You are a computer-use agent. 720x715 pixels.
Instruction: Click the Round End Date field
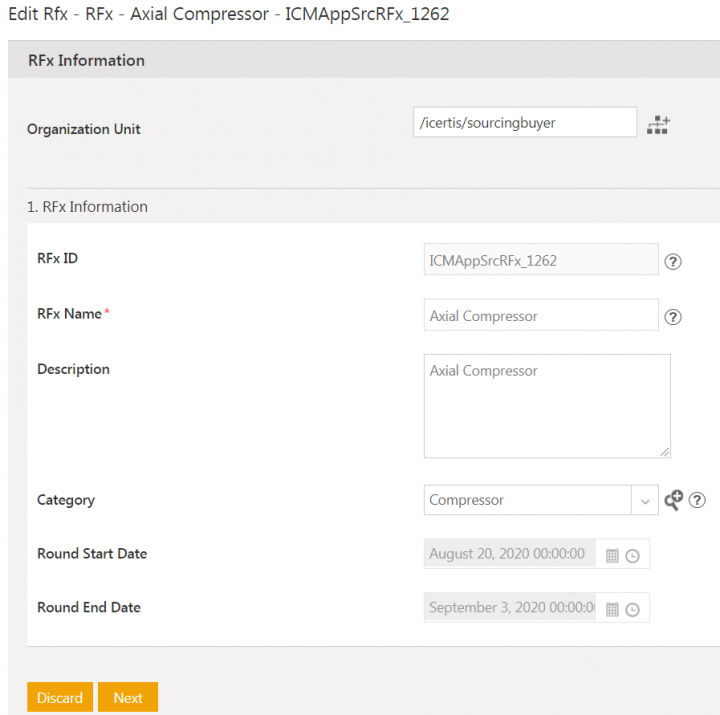[509, 608]
